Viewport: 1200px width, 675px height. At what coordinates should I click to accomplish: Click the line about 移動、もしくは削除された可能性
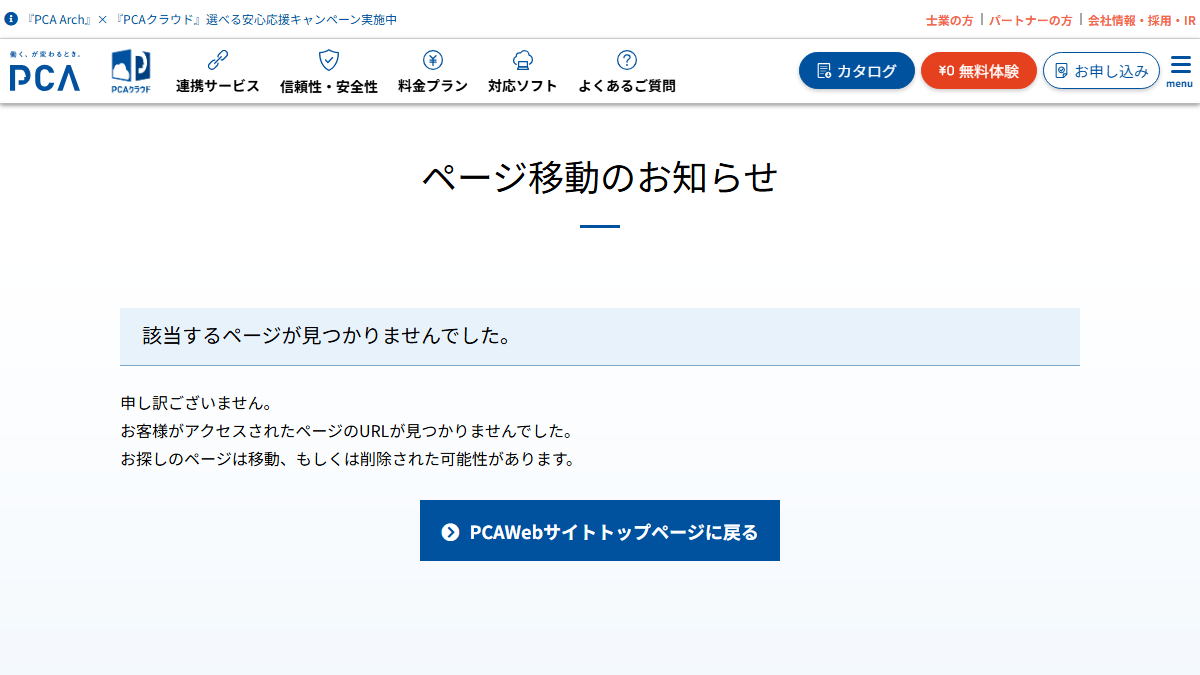pyautogui.click(x=348, y=460)
